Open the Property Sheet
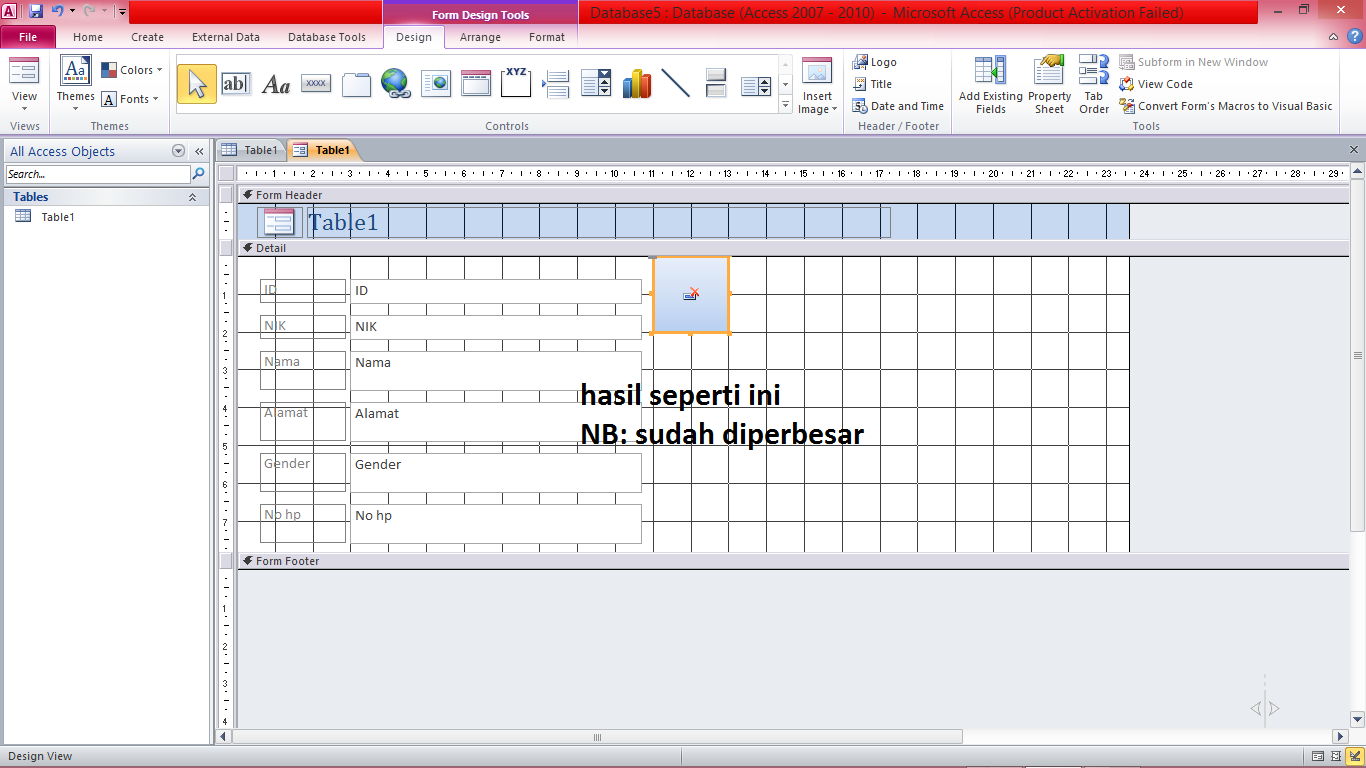Viewport: 1366px width, 768px height. (x=1049, y=84)
